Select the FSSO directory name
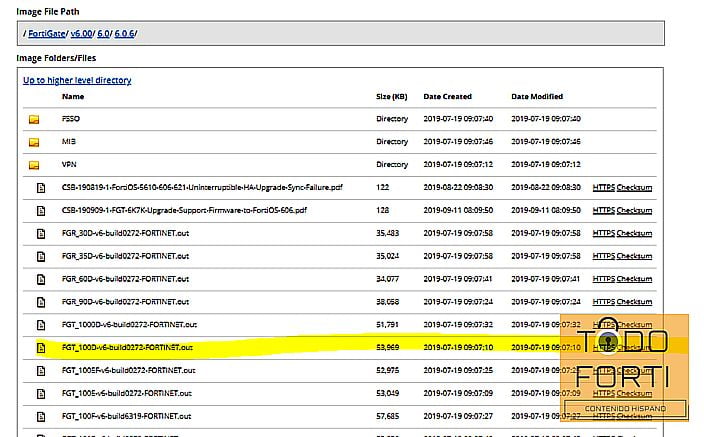Screen dimensions: 704x437 70,119
